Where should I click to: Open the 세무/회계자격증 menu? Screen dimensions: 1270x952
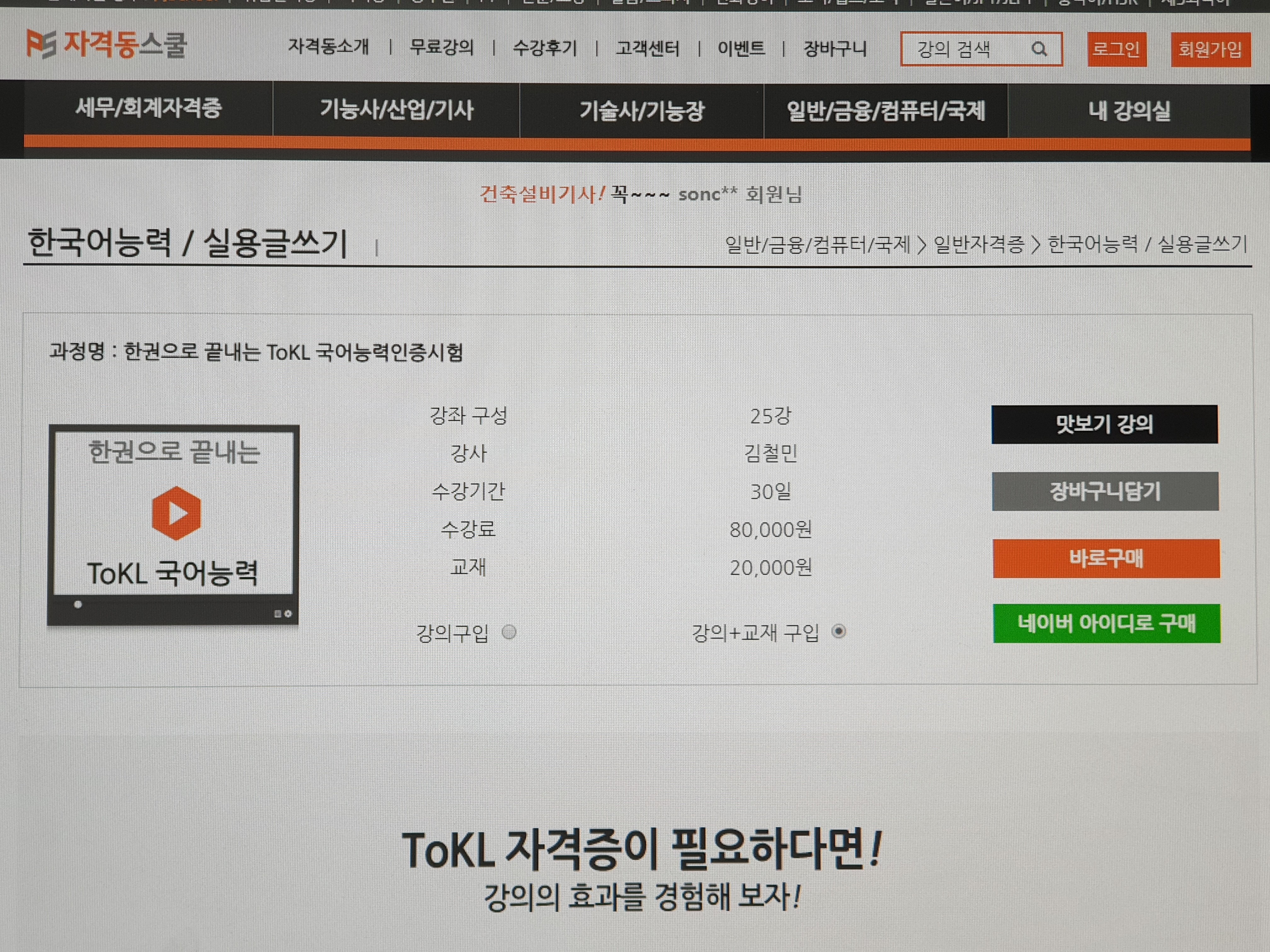pyautogui.click(x=148, y=108)
